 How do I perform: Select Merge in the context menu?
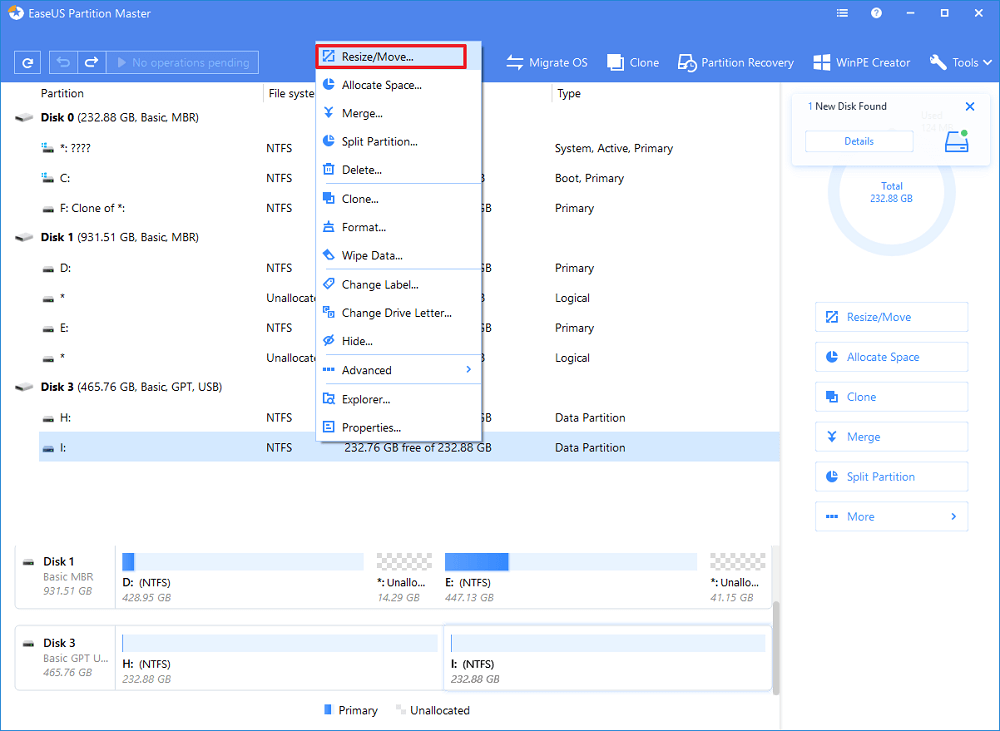(x=399, y=113)
